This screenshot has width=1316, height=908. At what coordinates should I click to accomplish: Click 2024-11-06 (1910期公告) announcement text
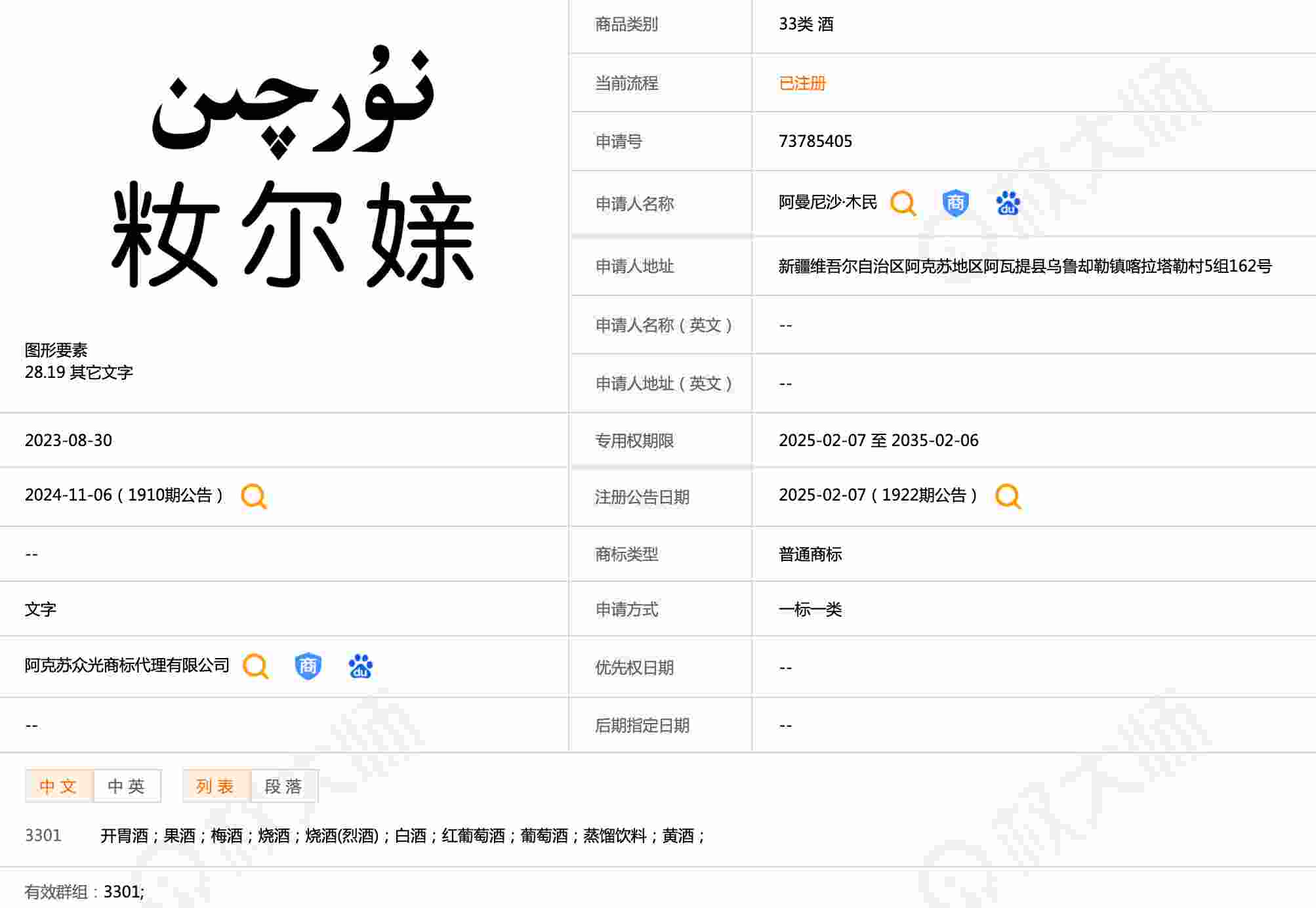point(124,495)
